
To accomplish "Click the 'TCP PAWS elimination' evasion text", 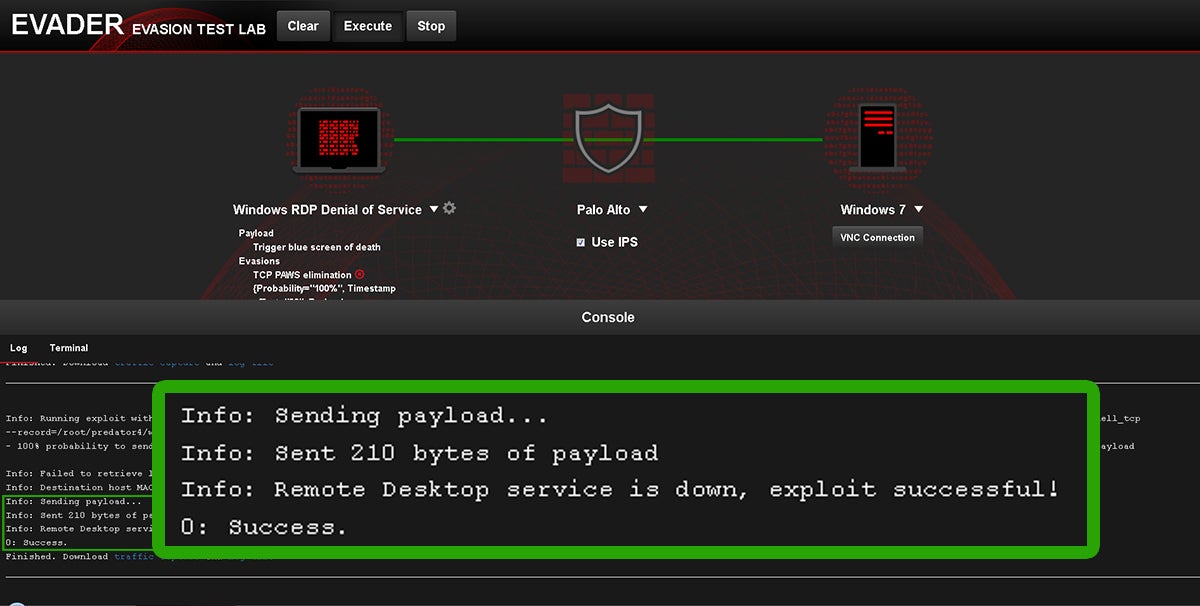I will (x=302, y=274).
